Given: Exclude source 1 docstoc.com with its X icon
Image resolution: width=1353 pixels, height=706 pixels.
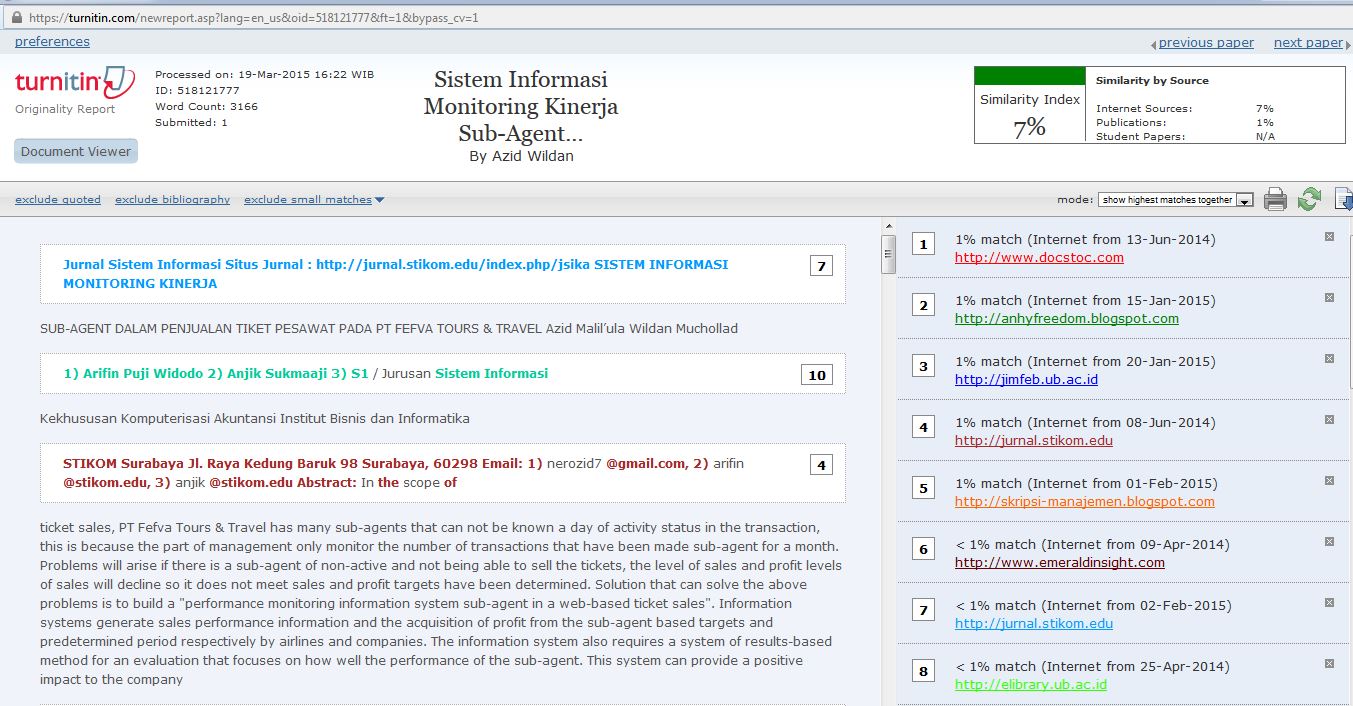Looking at the screenshot, I should click(1329, 237).
